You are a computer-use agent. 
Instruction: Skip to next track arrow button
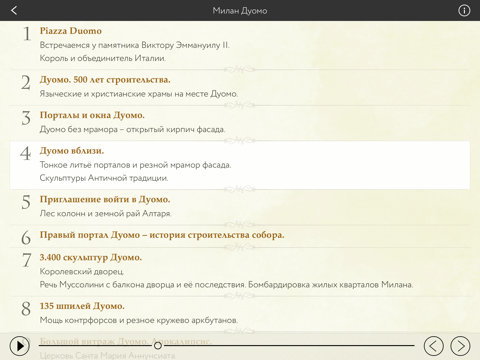pos(460,346)
